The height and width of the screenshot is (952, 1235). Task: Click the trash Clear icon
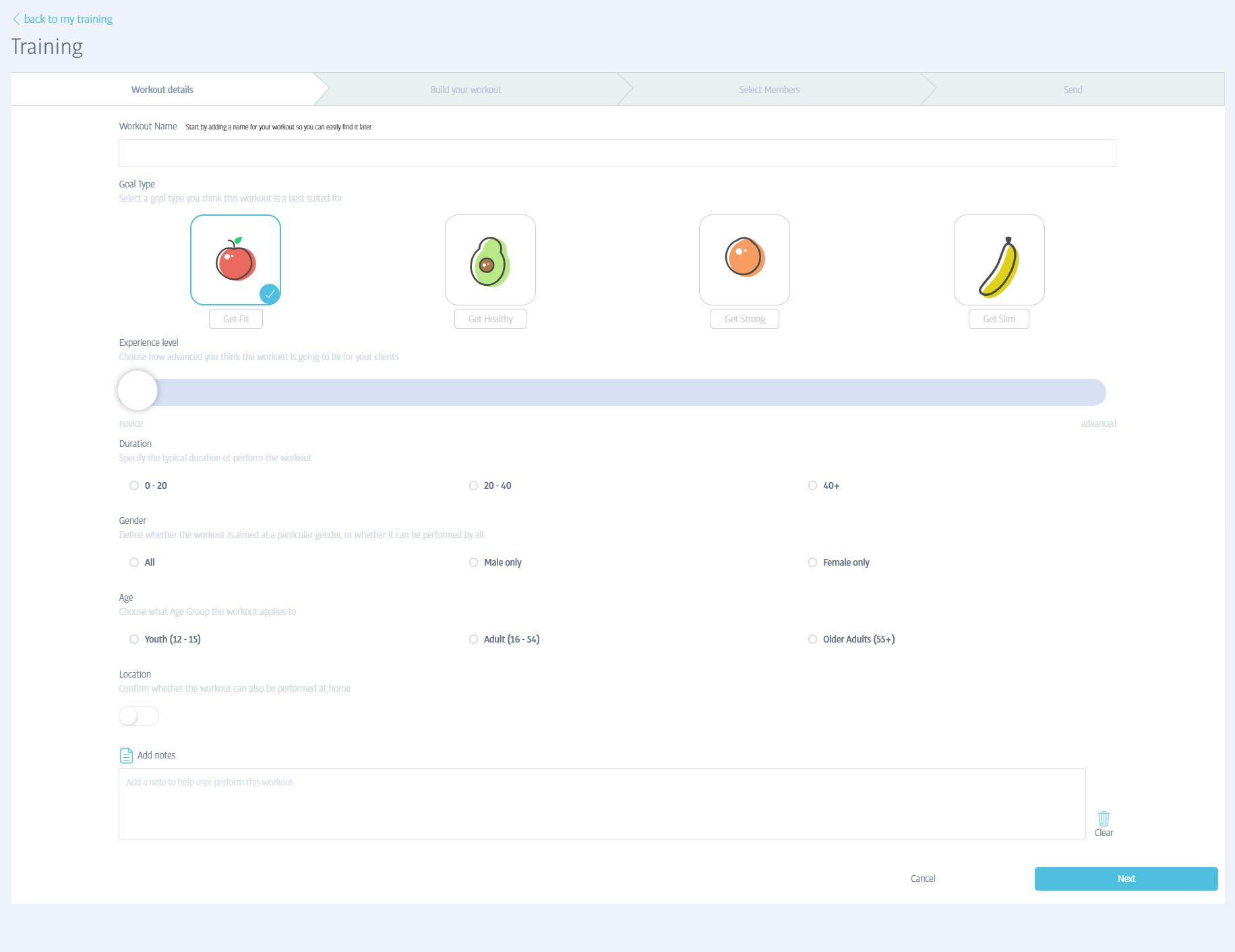click(1104, 819)
